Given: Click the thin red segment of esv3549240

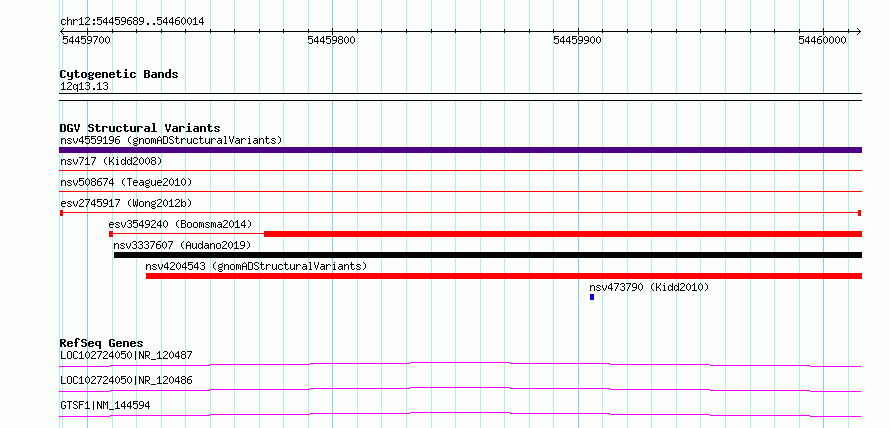Looking at the screenshot, I should (188, 234).
